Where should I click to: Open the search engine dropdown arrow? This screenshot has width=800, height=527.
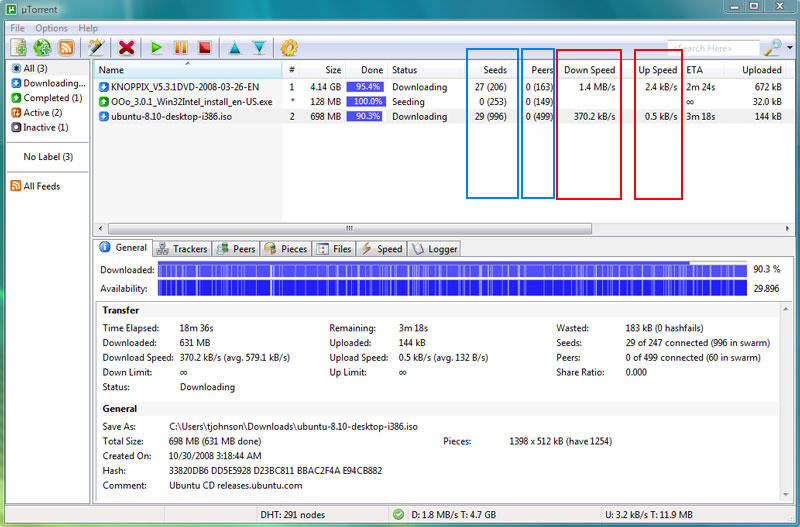(x=790, y=48)
